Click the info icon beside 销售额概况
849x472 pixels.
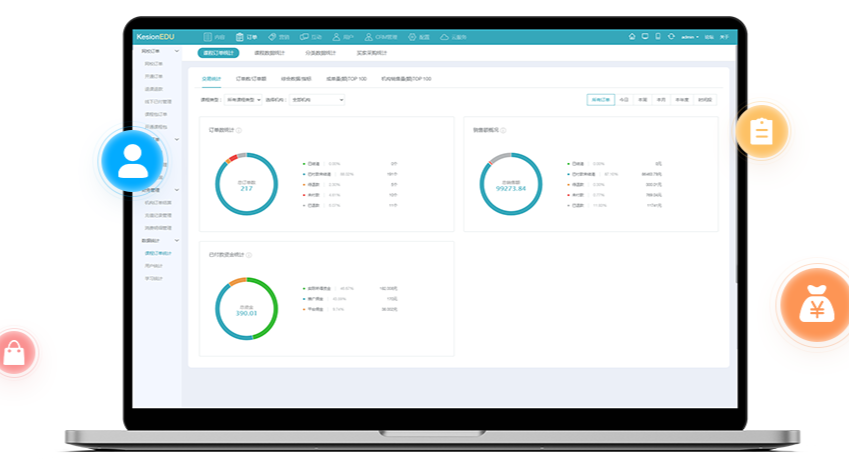503,130
